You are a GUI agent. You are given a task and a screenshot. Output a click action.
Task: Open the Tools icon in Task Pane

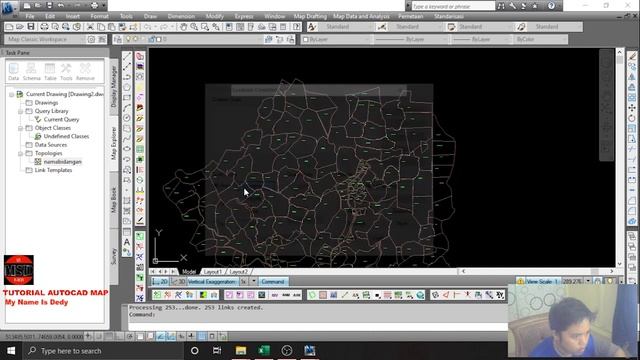(x=66, y=72)
